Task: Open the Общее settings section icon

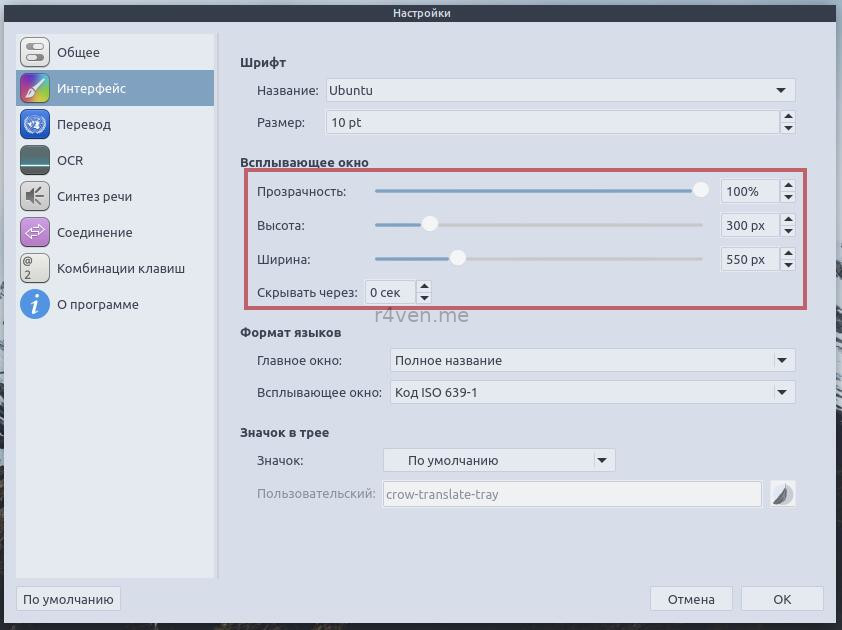Action: [35, 52]
